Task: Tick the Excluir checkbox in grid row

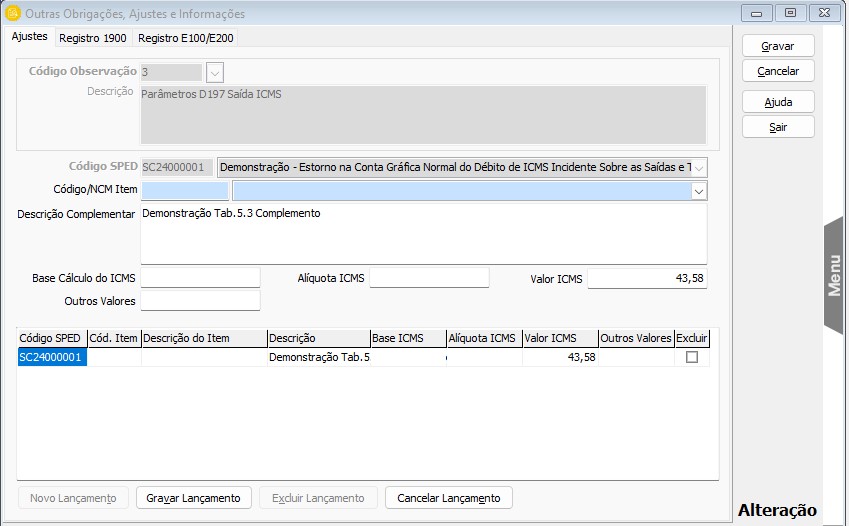Action: pos(691,357)
